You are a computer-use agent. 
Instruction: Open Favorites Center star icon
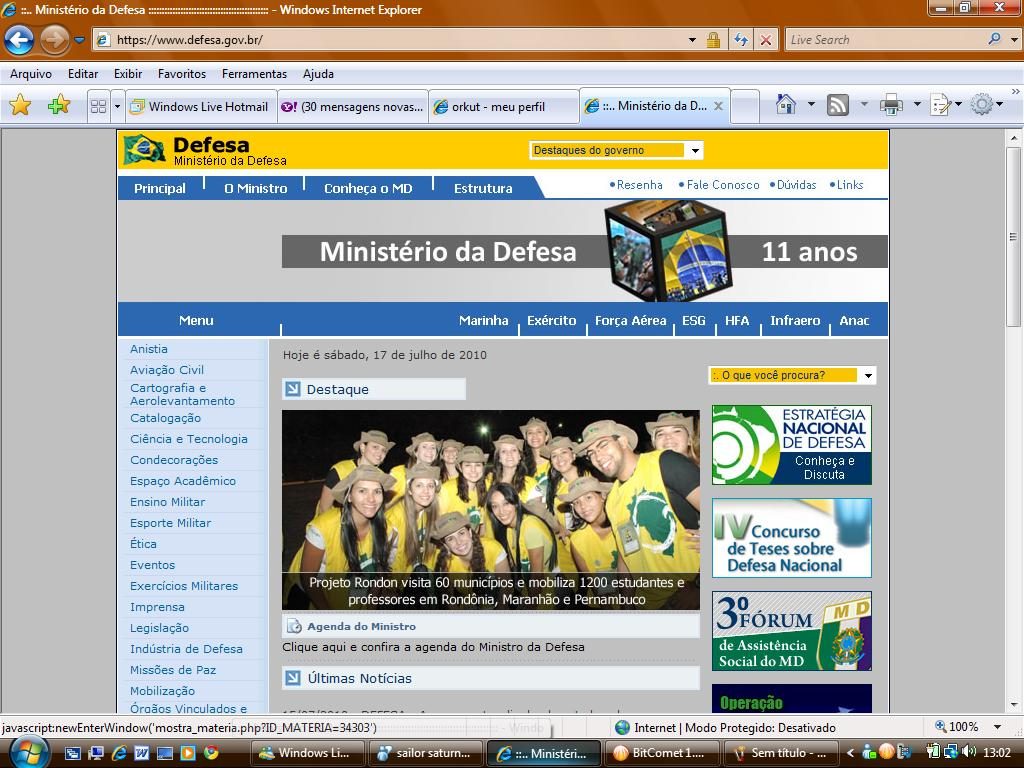pos(20,105)
